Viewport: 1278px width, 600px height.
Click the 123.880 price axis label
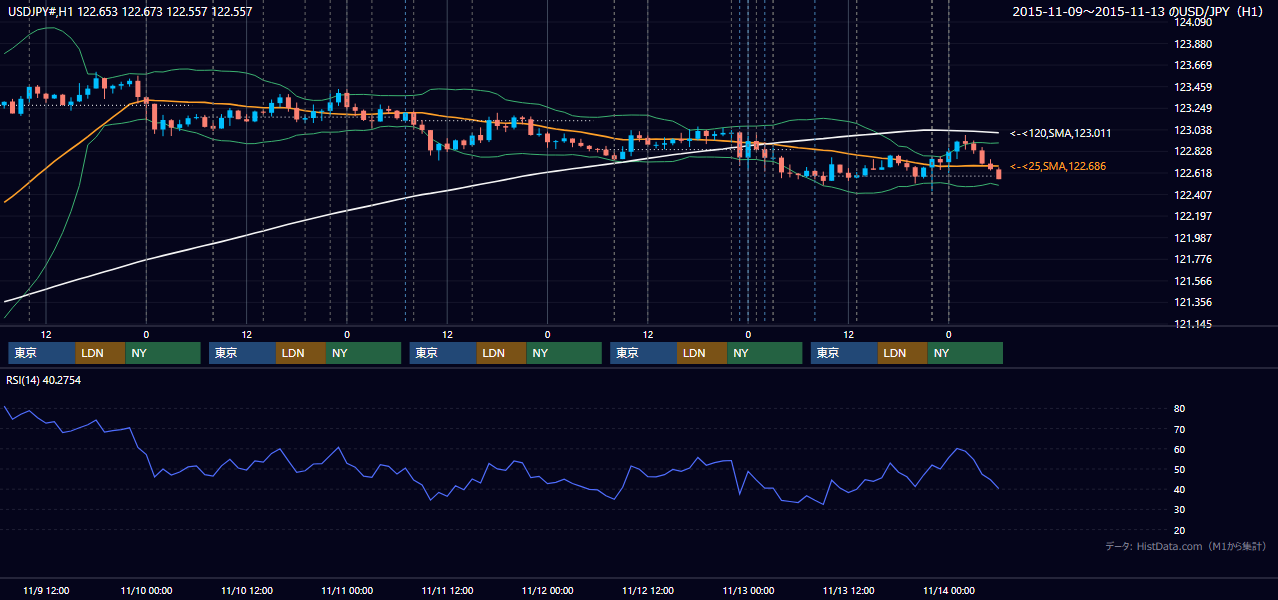1193,44
